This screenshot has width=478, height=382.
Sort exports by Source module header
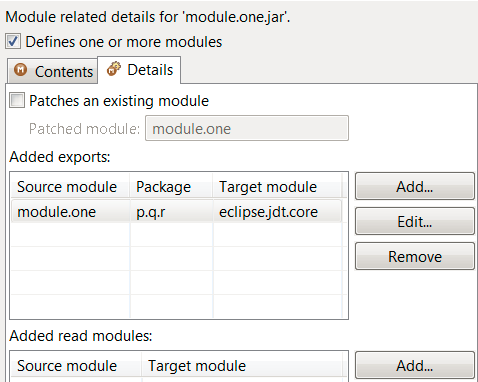click(x=70, y=187)
